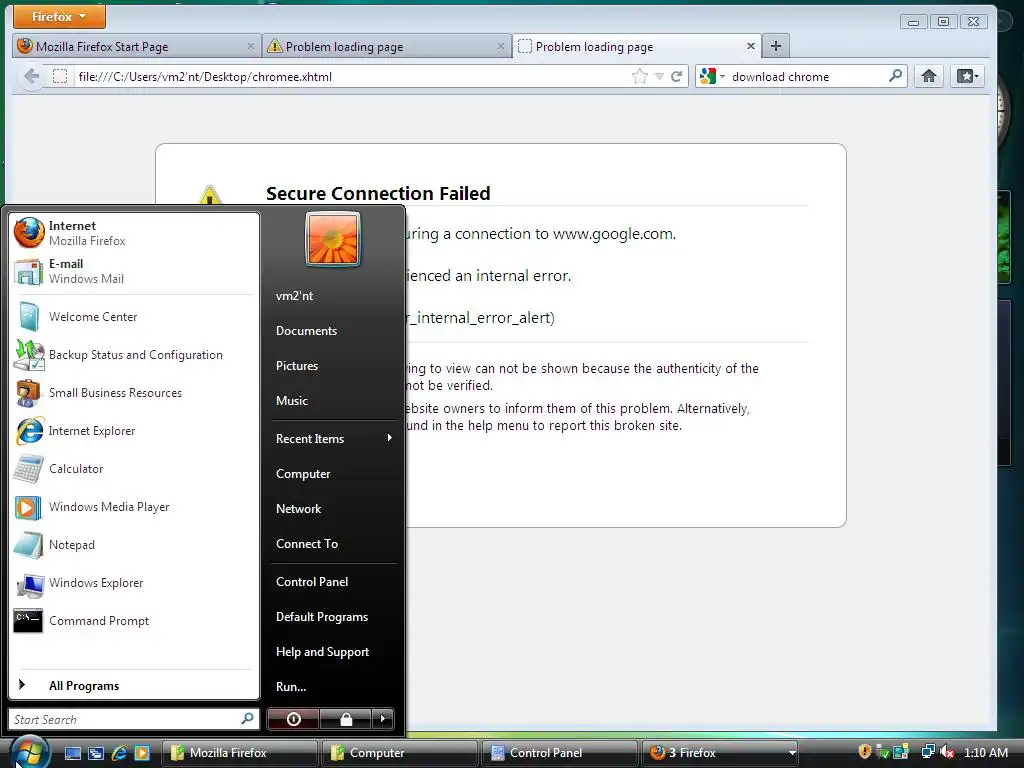Close the Mozilla Firefox Start Page tab
This screenshot has width=1024, height=768.
(x=251, y=46)
